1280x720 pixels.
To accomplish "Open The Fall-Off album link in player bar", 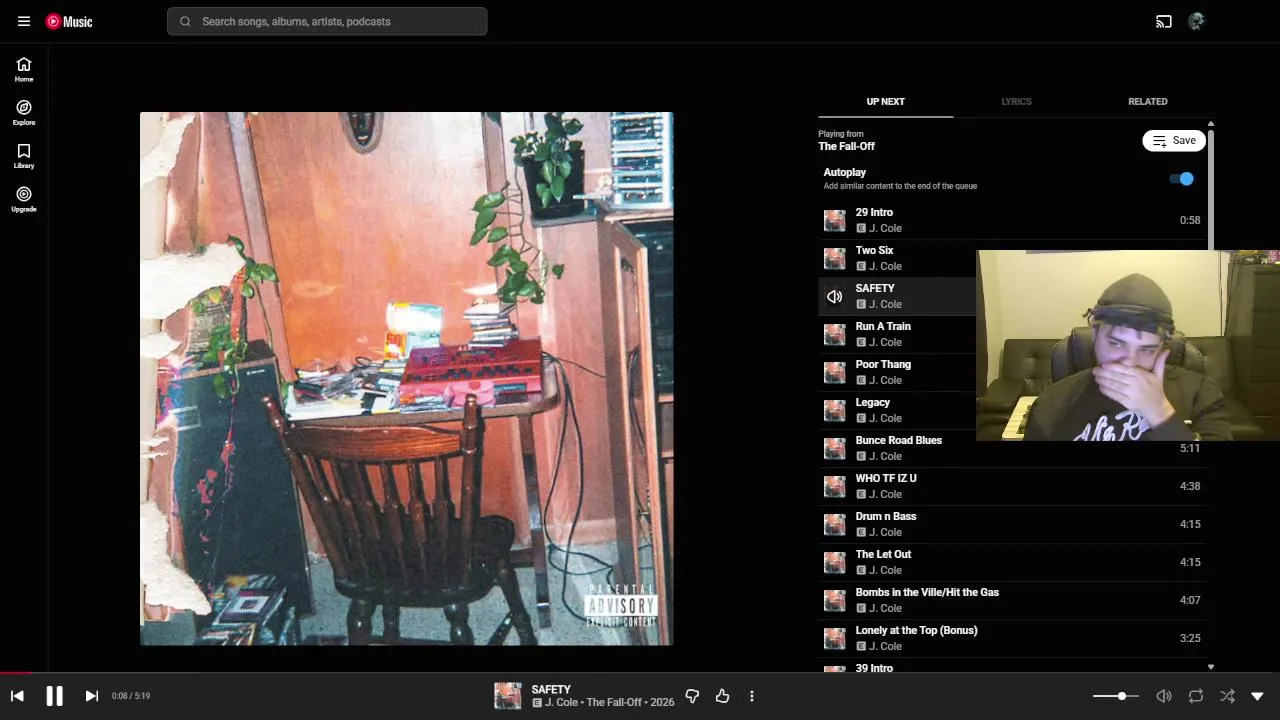I will (614, 703).
